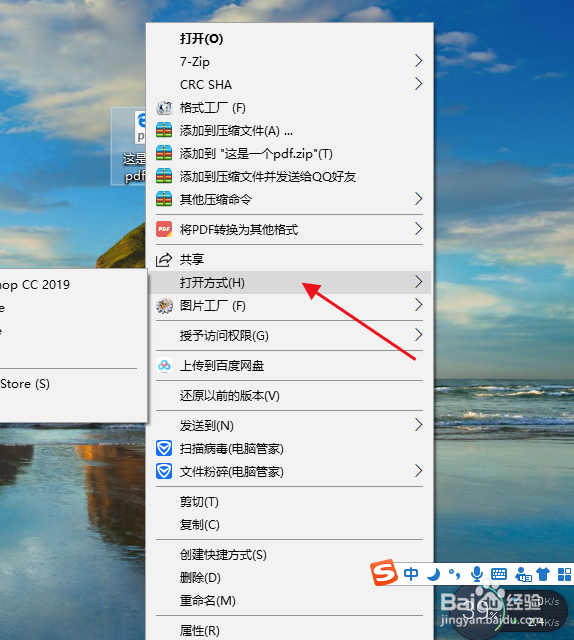
Task: Open the Sogou toolbox grid icon
Action: pos(565,574)
